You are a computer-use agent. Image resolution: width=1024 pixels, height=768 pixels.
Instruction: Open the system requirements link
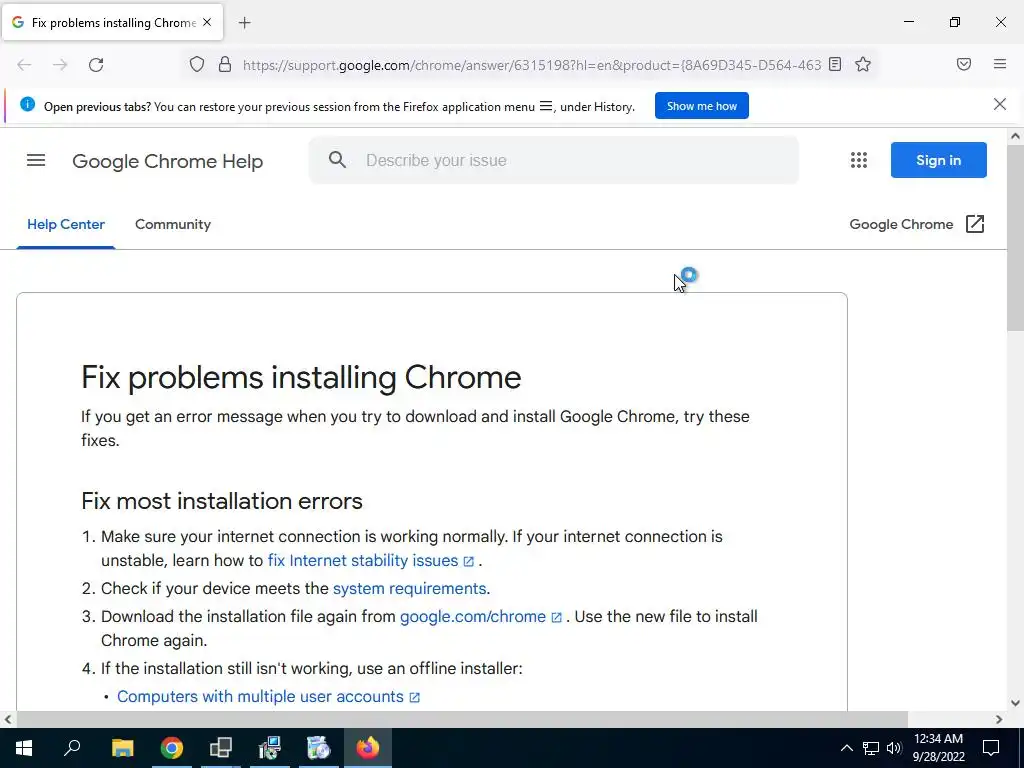pyautogui.click(x=409, y=588)
